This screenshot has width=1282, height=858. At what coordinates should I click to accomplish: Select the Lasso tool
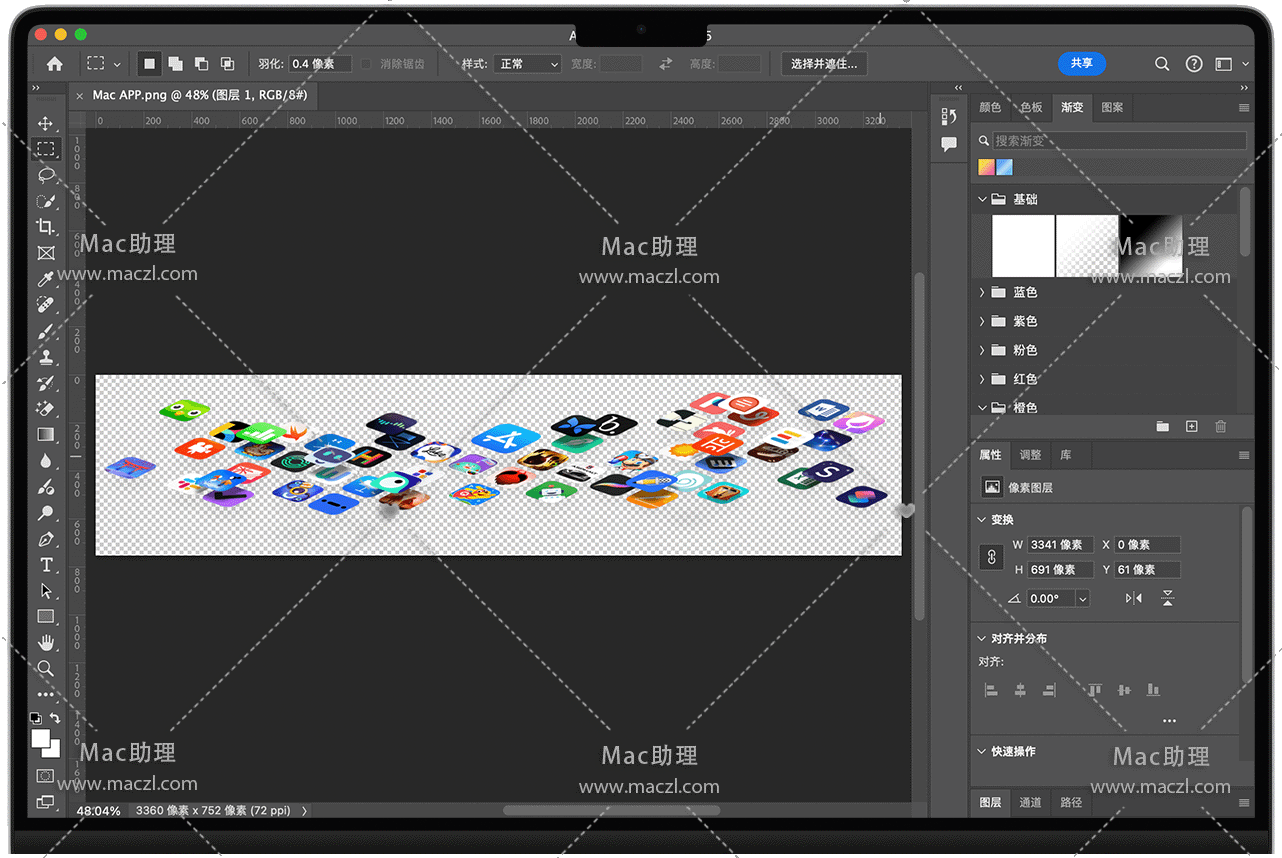(46, 175)
